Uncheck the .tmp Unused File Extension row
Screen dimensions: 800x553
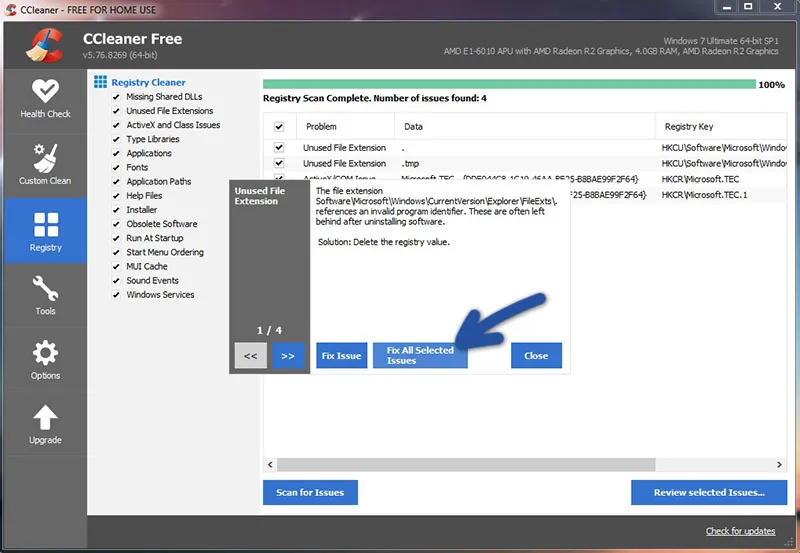pos(279,163)
